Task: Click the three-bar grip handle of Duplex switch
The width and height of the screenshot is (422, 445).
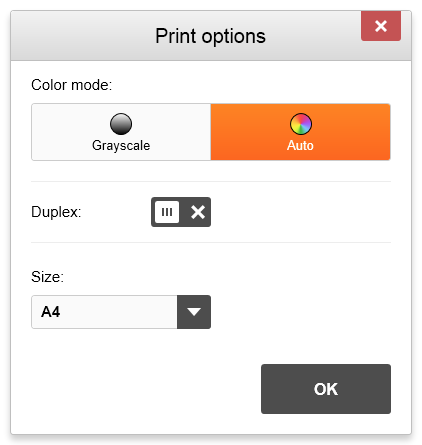Action: 167,212
